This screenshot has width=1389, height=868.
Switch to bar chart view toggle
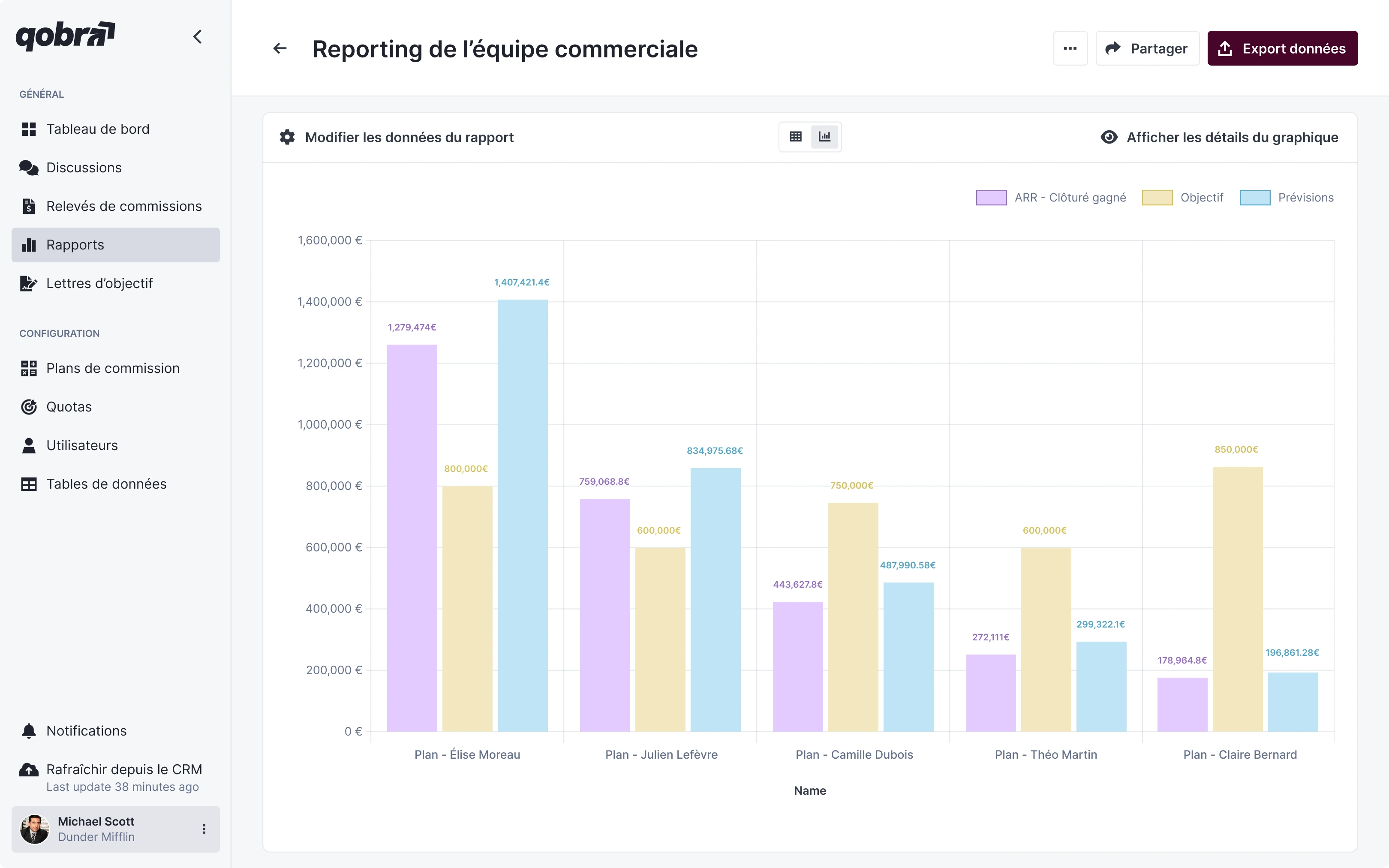824,137
